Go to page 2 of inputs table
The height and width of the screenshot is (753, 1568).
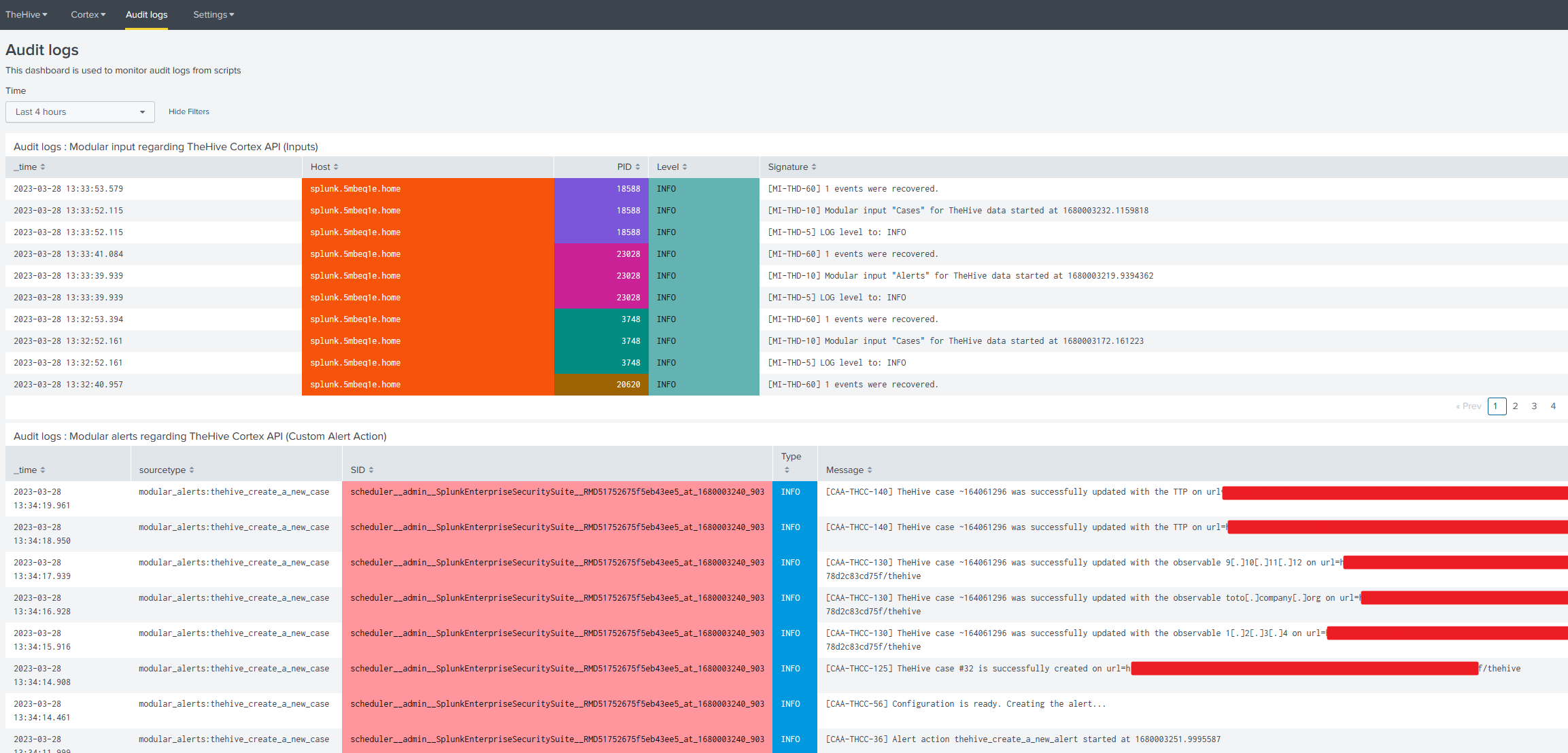tap(1515, 406)
